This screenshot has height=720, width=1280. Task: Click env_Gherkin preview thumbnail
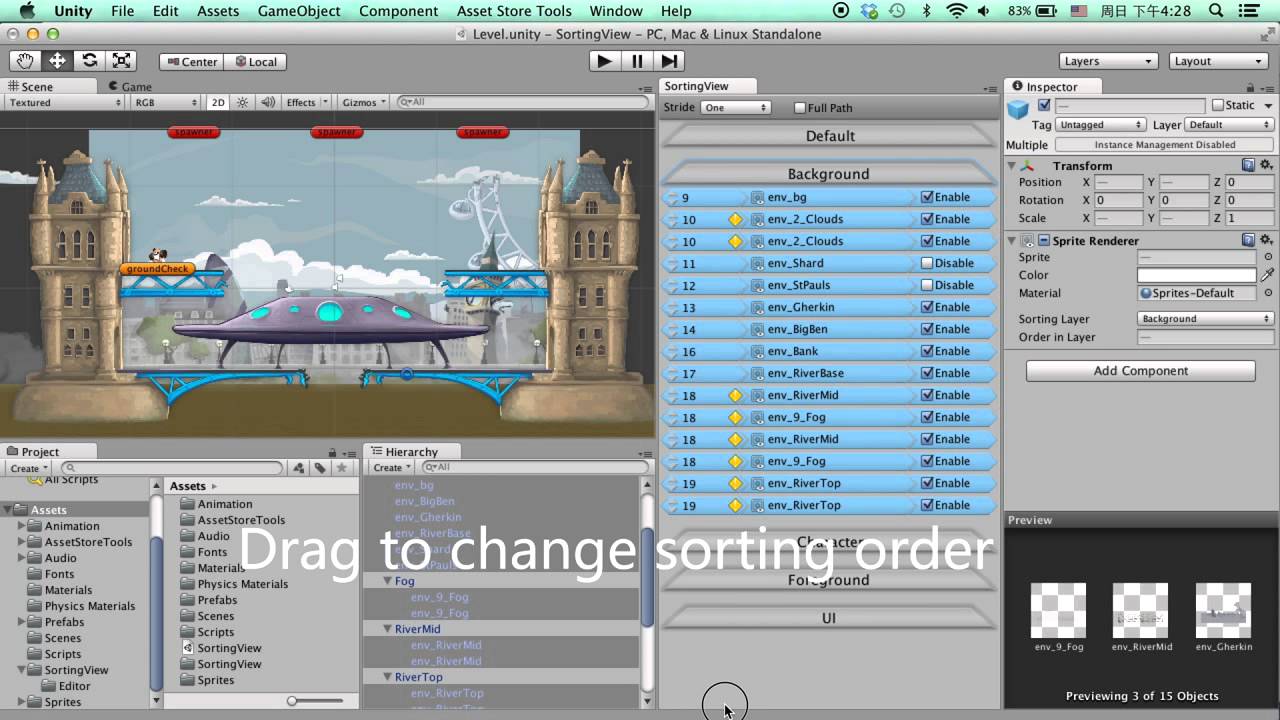click(1223, 610)
